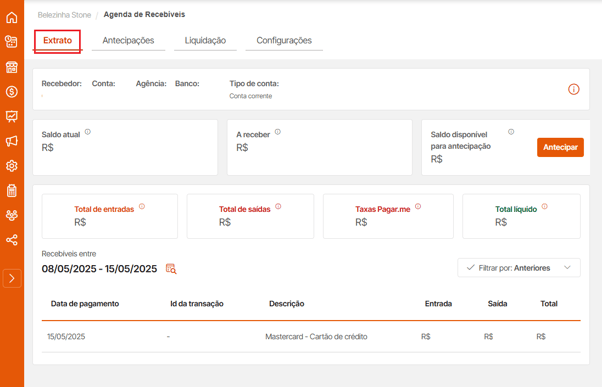Open the dollar coin finance icon
This screenshot has height=387, width=602.
[x=12, y=92]
